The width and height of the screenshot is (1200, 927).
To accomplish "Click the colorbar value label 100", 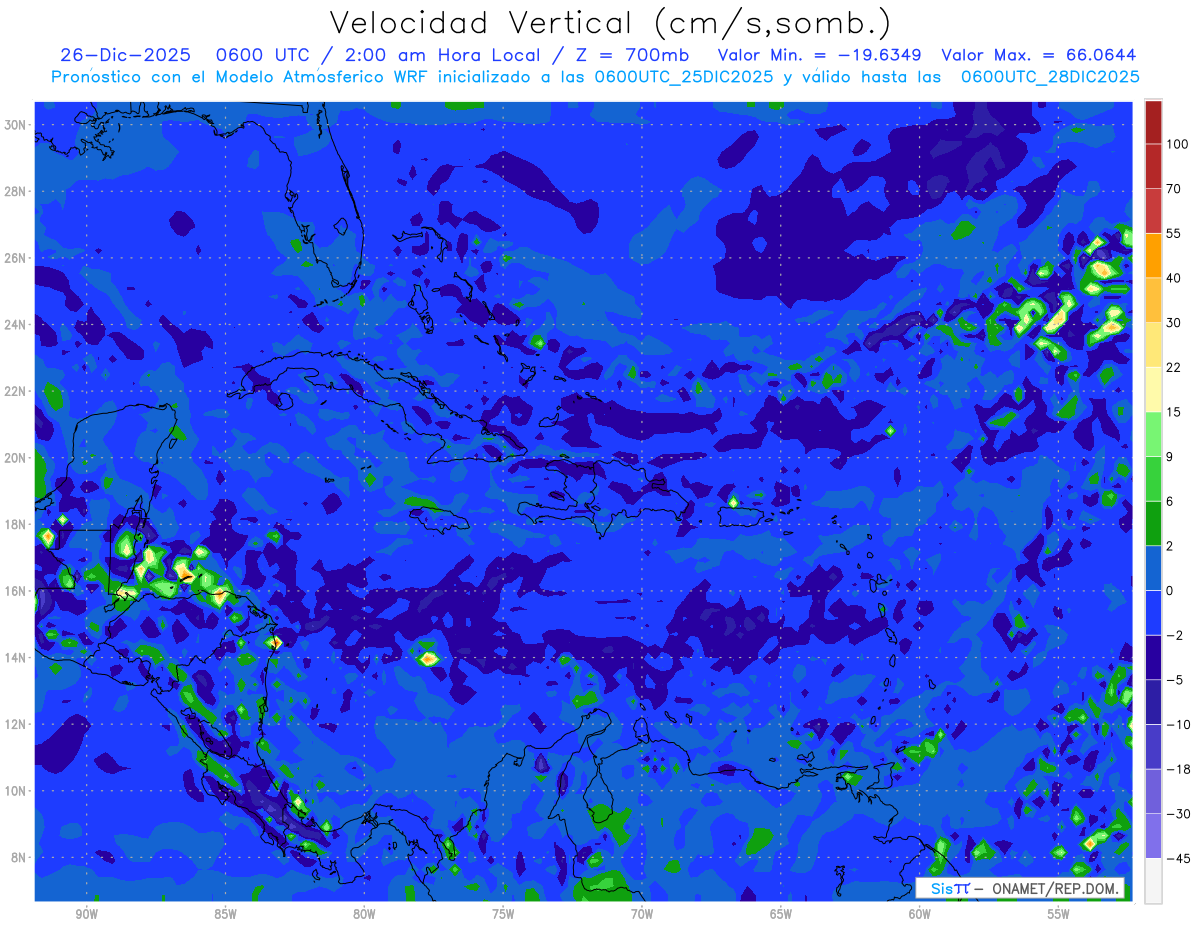I will coord(1177,145).
